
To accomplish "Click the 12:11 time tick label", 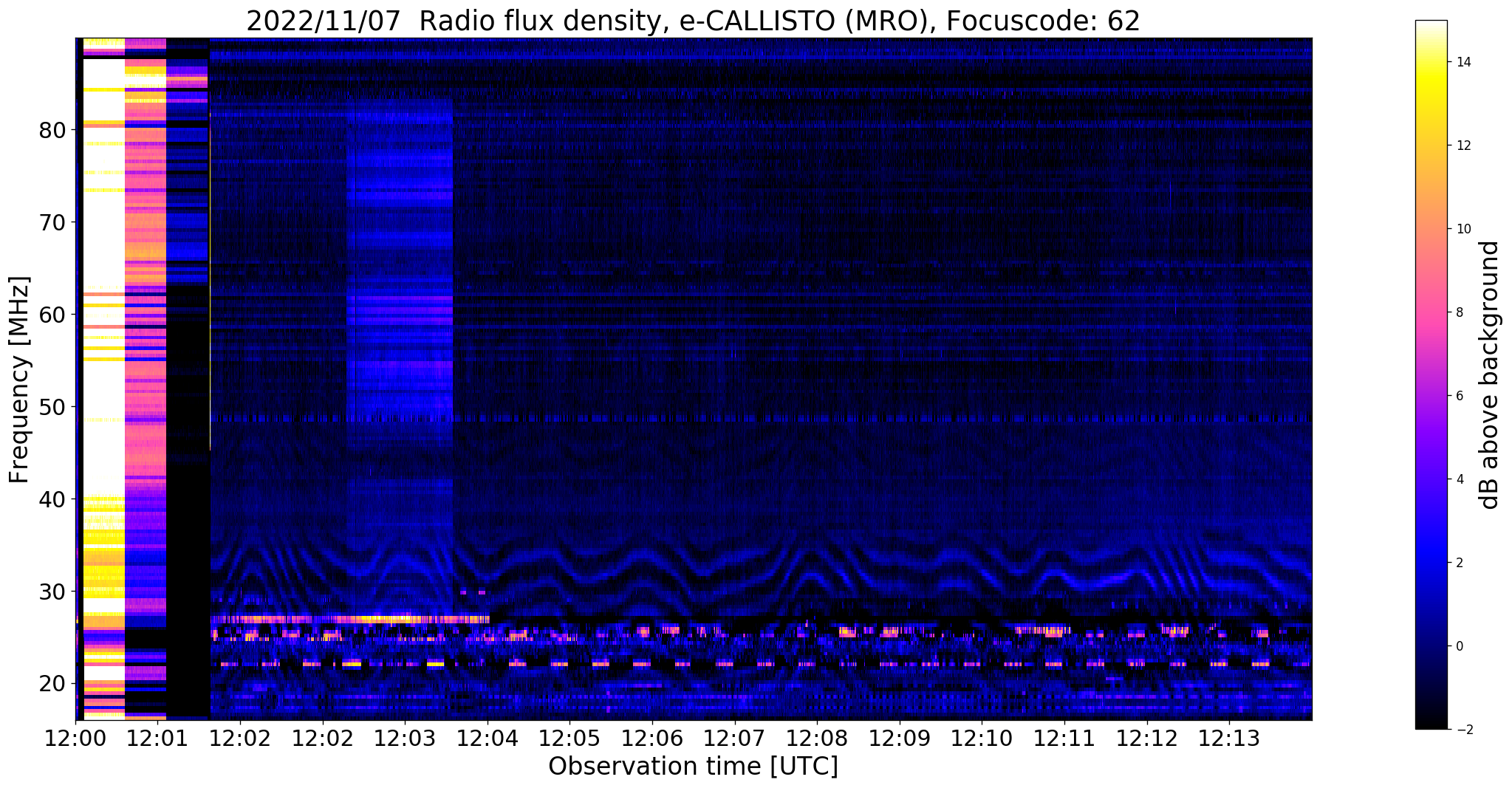I will click(x=1064, y=739).
